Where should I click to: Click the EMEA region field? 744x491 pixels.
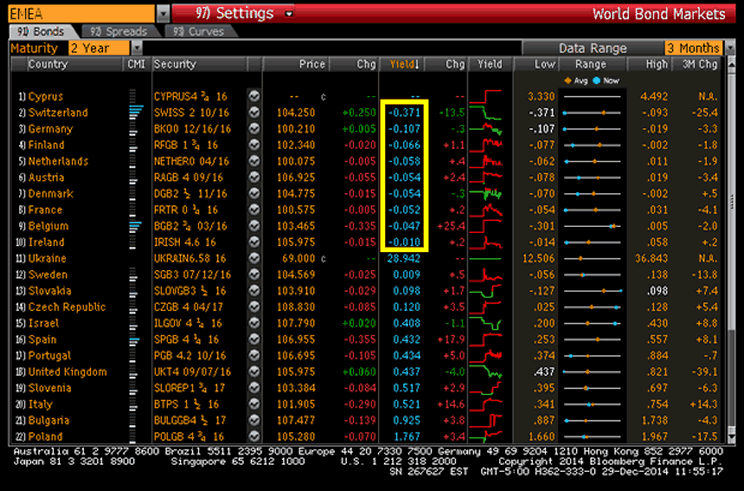click(82, 14)
